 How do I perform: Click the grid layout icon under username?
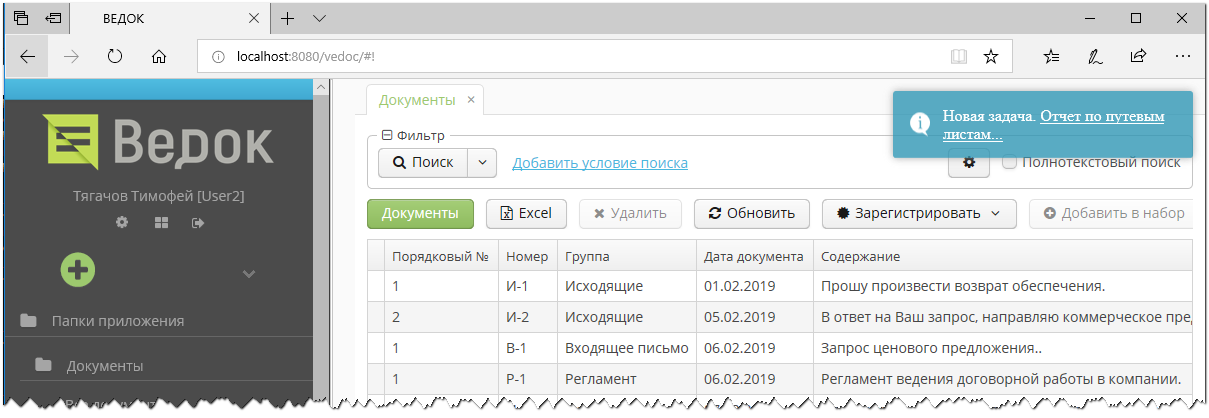[160, 222]
